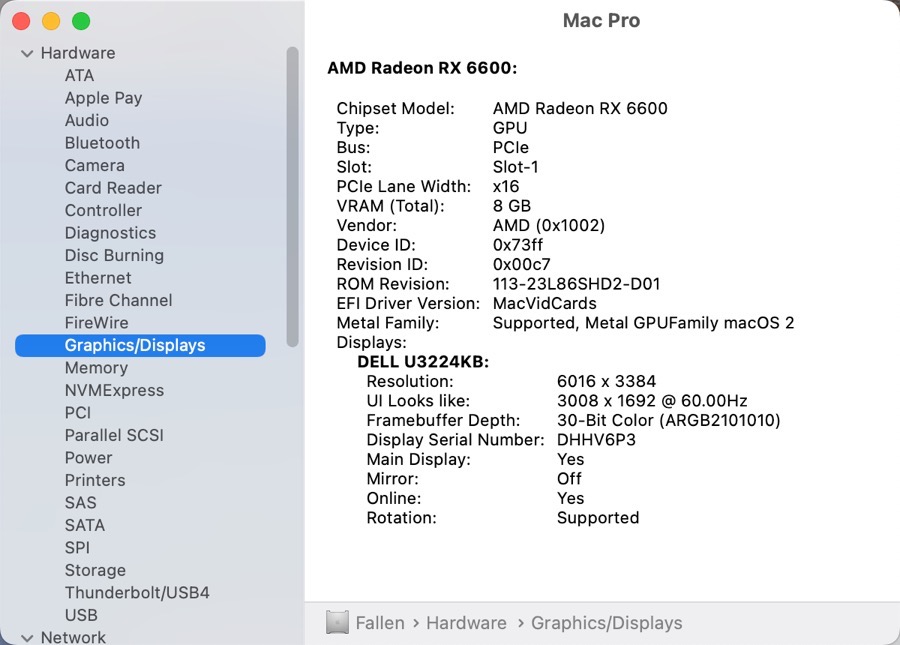Click Revision ID value 0x00c7
900x645 pixels.
(522, 264)
